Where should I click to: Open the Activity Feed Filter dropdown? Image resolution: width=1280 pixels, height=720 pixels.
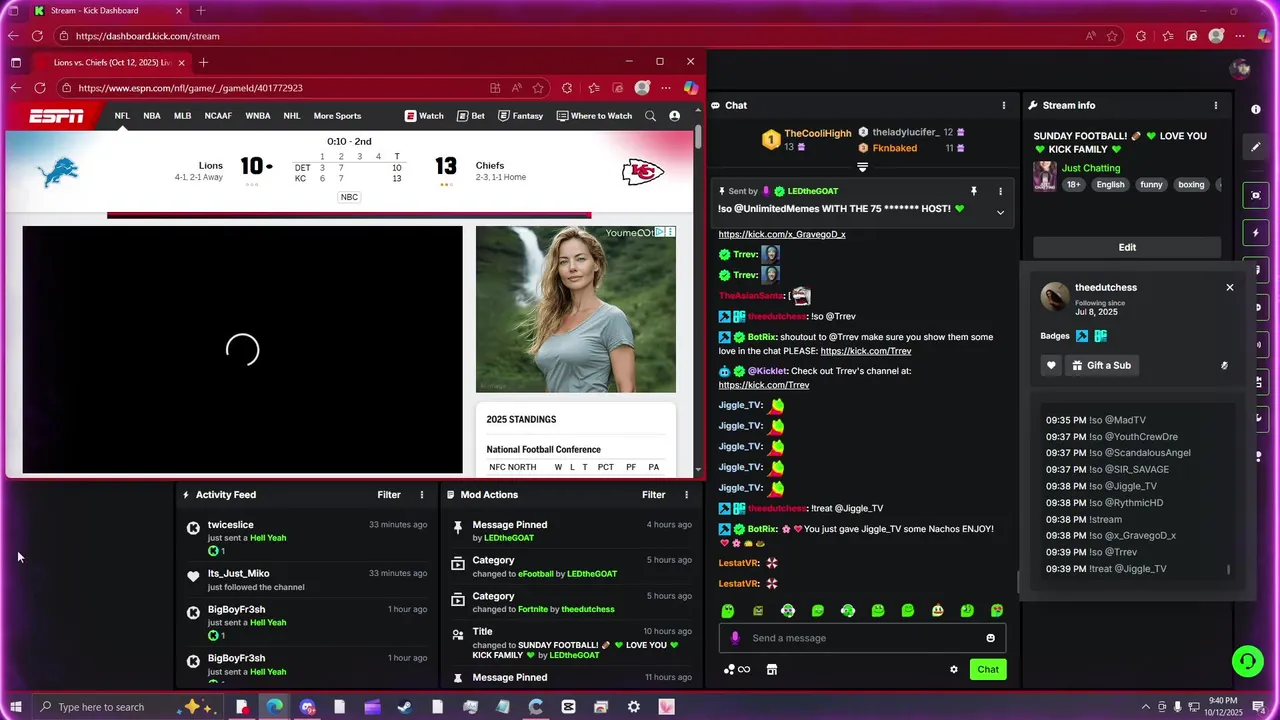pyautogui.click(x=389, y=495)
